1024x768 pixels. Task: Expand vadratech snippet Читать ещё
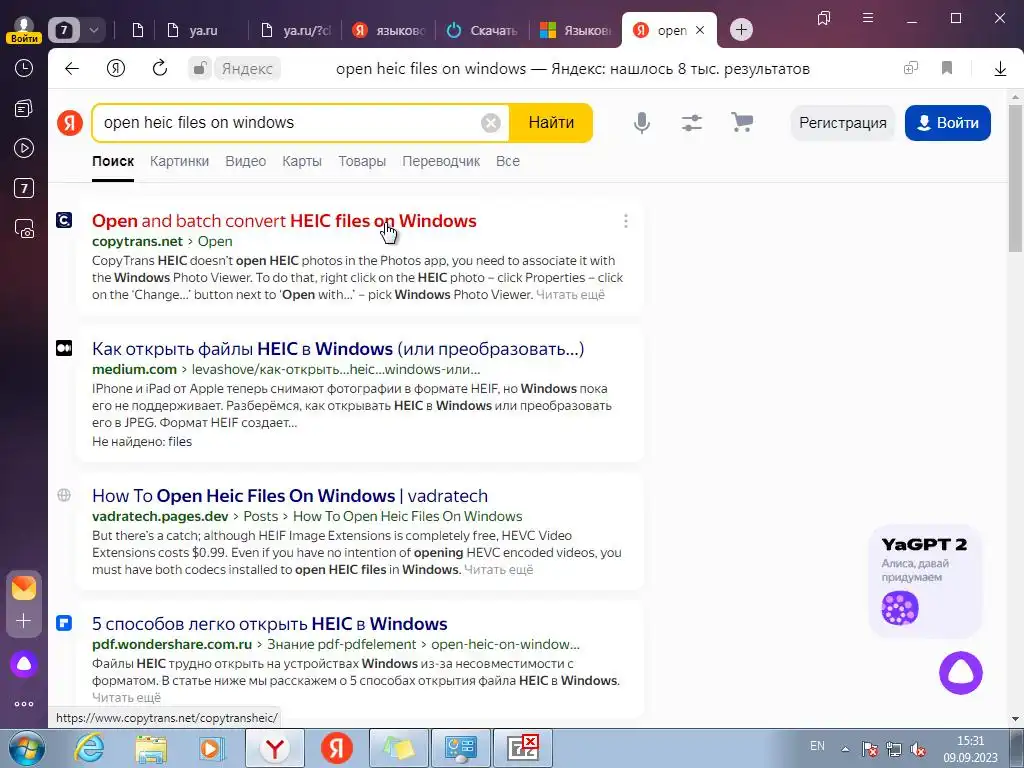pyautogui.click(x=498, y=569)
